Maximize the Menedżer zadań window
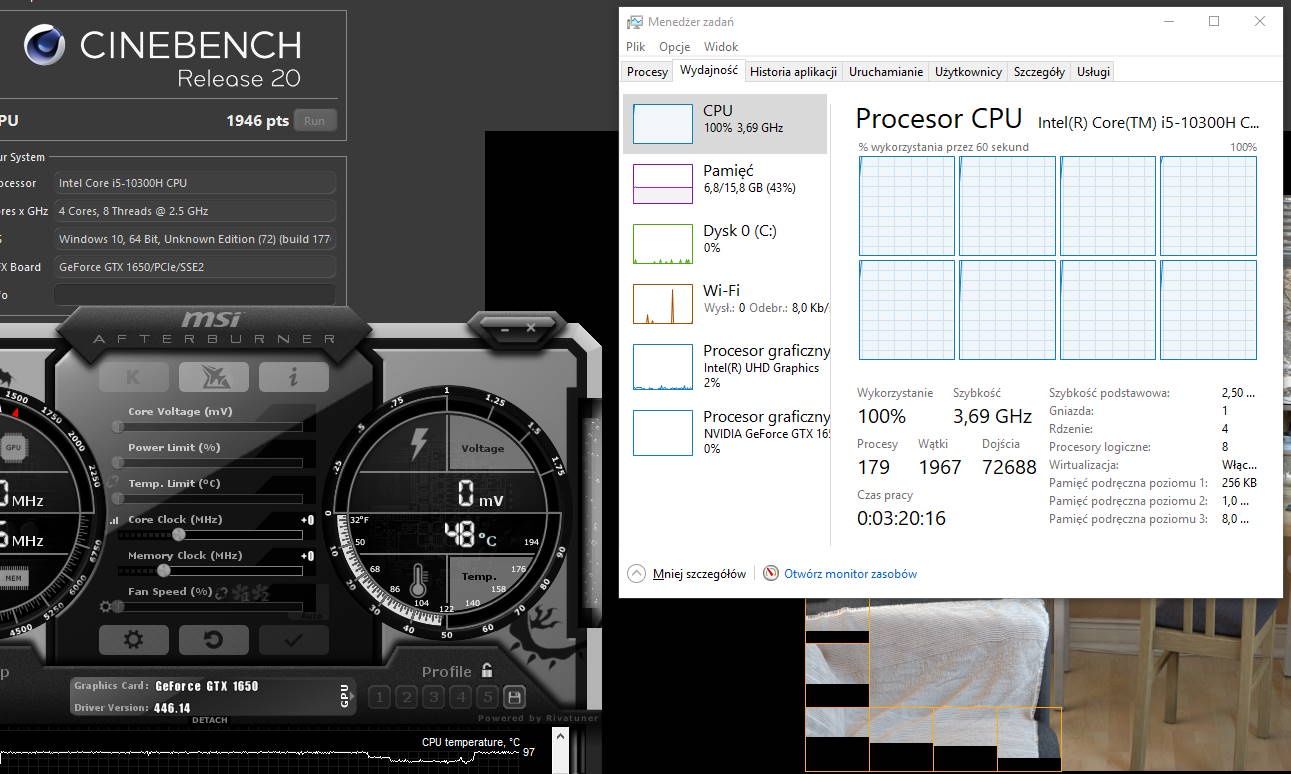This screenshot has height=774, width=1291. pos(1214,21)
